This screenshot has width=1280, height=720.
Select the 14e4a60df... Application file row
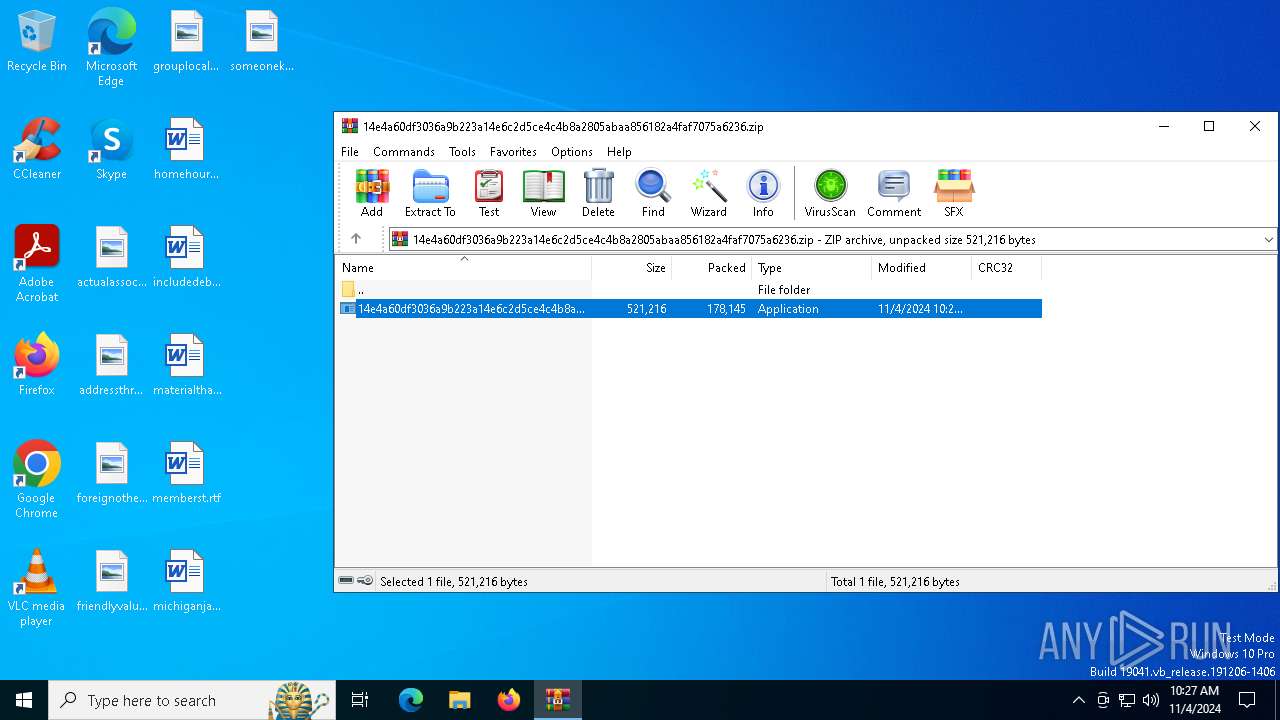pyautogui.click(x=689, y=309)
